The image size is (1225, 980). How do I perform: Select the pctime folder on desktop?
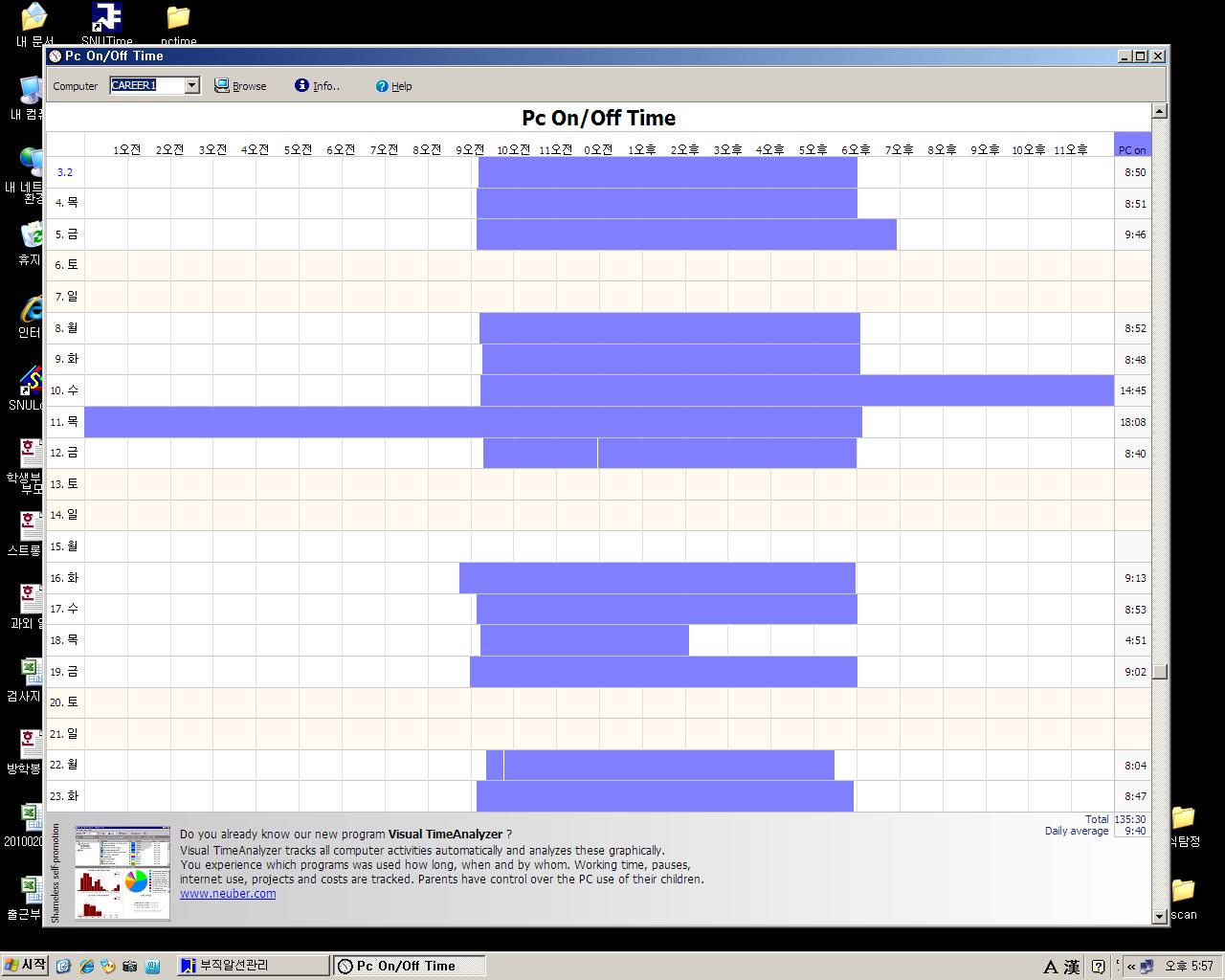coord(178,17)
